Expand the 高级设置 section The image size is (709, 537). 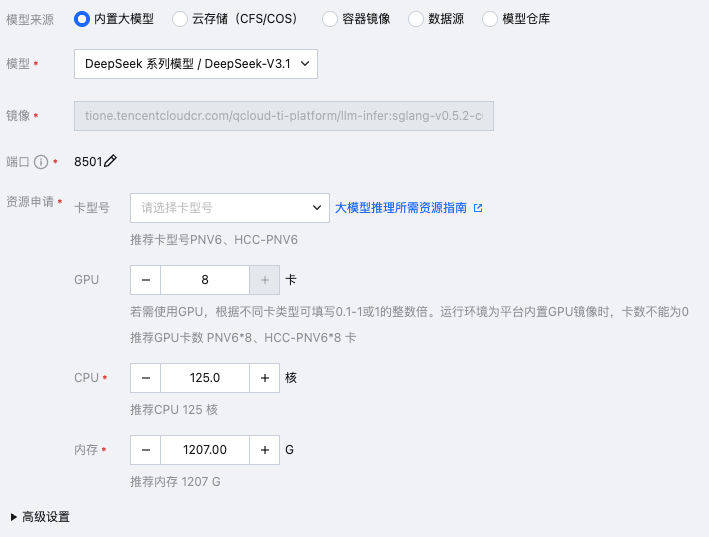[40, 517]
